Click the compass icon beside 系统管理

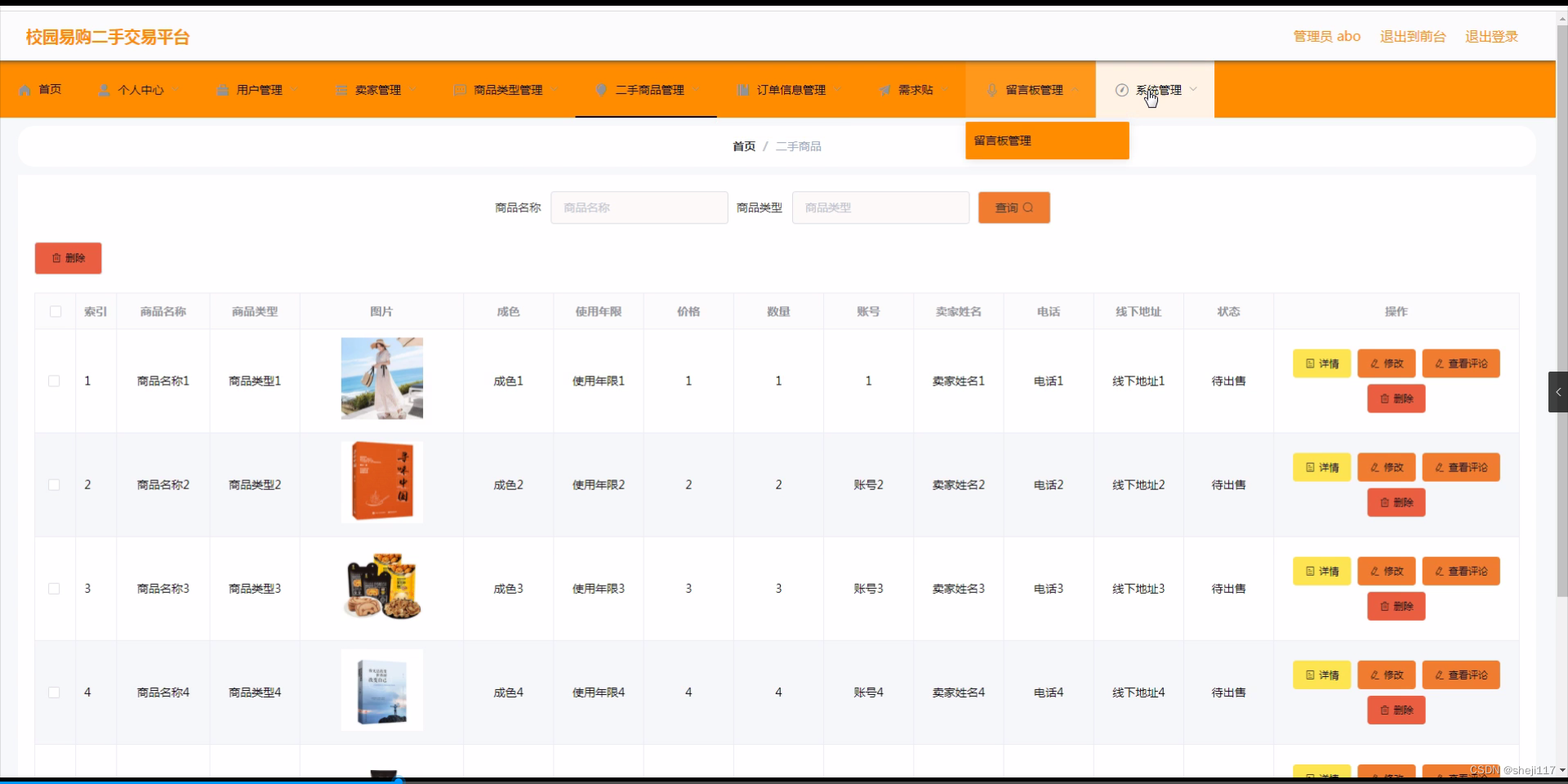tap(1122, 90)
